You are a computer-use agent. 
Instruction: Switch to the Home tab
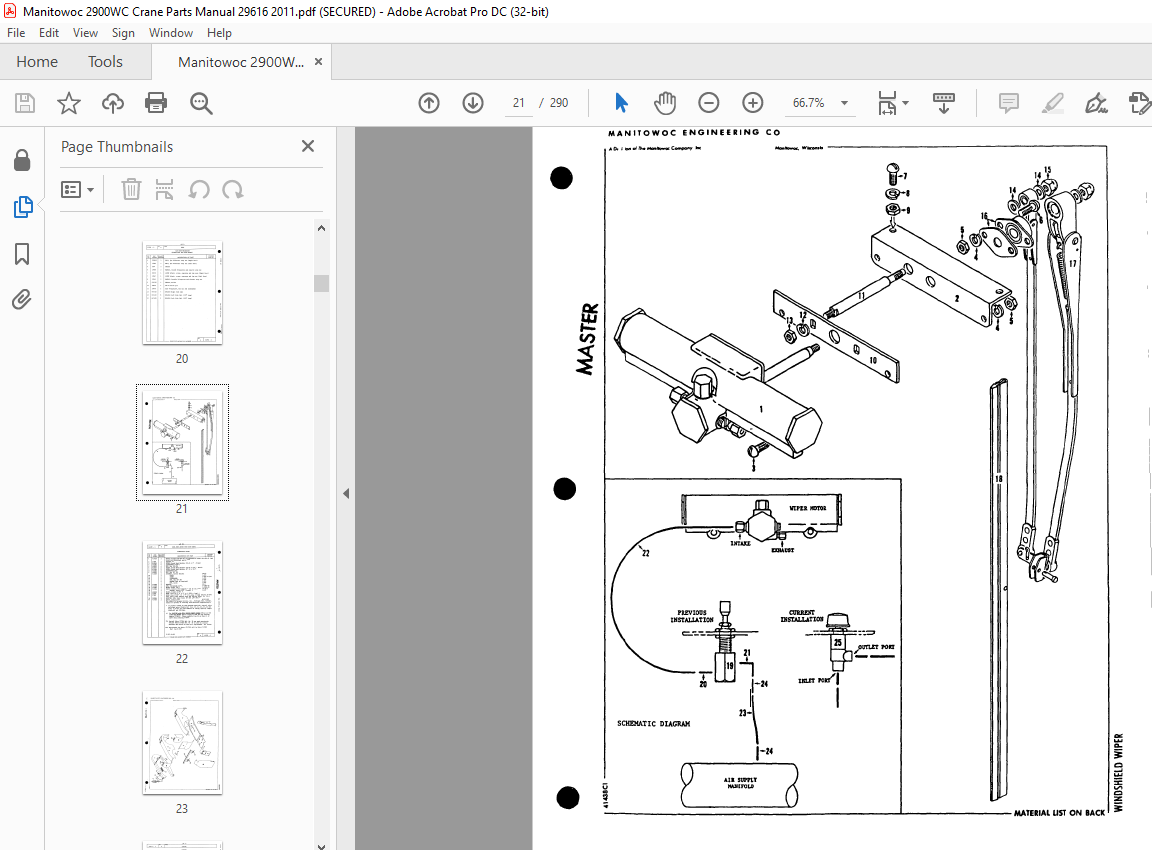37,62
